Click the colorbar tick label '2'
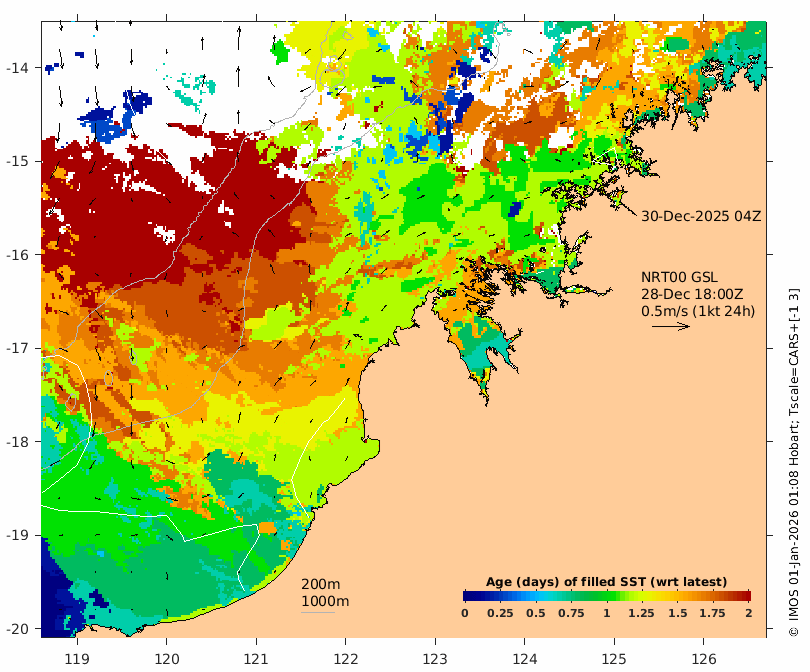The width and height of the screenshot is (810, 672). (749, 613)
